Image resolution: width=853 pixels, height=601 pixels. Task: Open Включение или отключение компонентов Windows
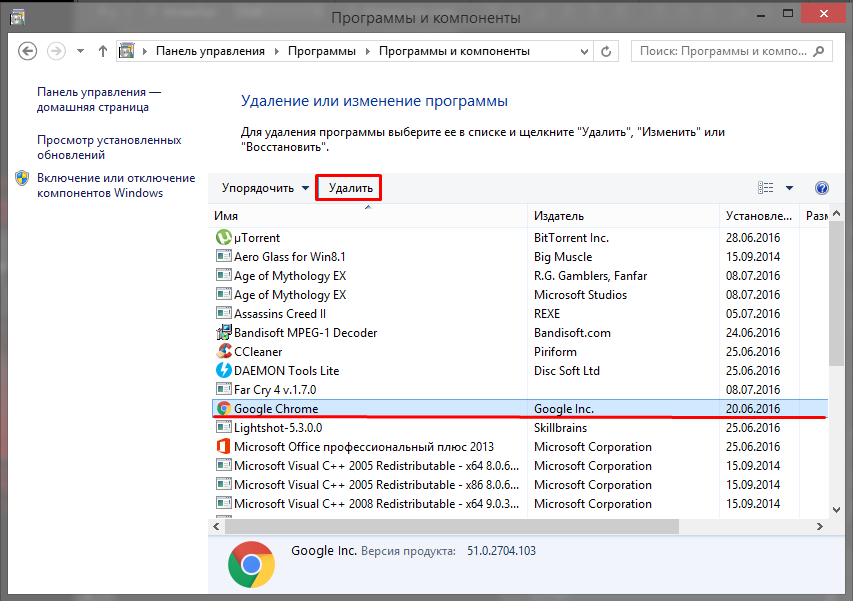[x=115, y=185]
